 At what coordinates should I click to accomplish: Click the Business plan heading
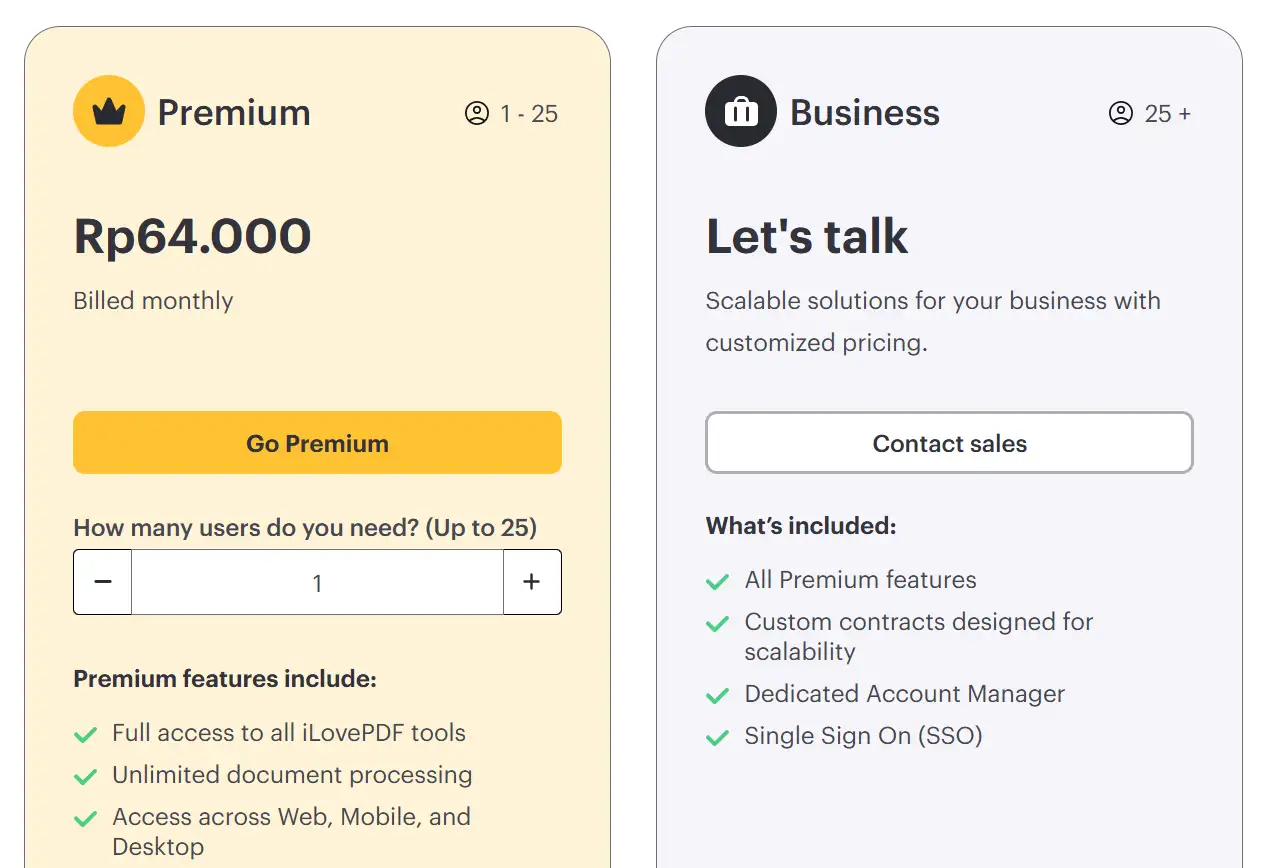click(865, 112)
